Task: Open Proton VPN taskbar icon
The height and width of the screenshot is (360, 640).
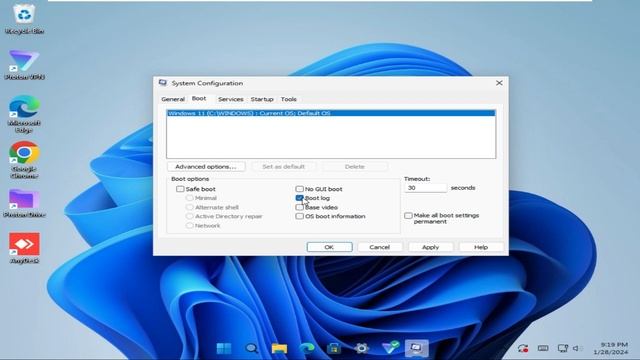Action: (x=390, y=348)
